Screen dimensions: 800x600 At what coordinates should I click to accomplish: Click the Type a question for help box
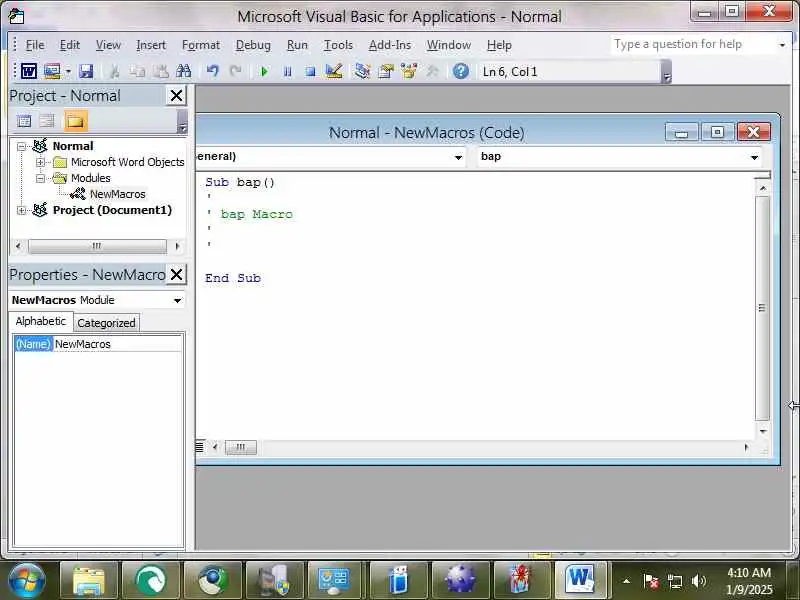coord(693,44)
